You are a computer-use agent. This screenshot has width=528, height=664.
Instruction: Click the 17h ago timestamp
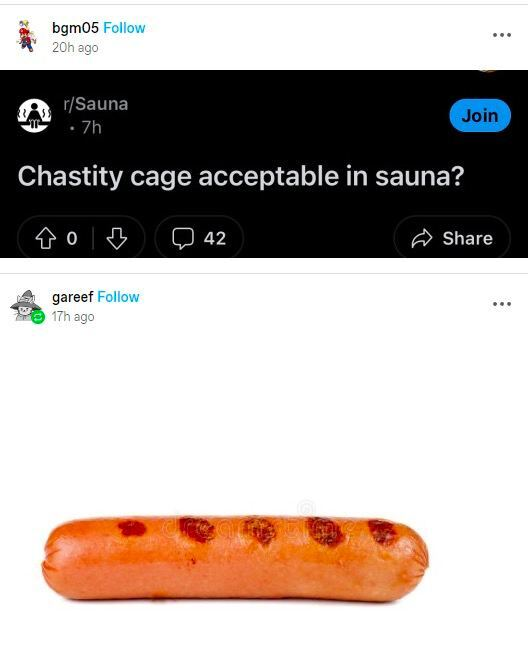coord(73,317)
